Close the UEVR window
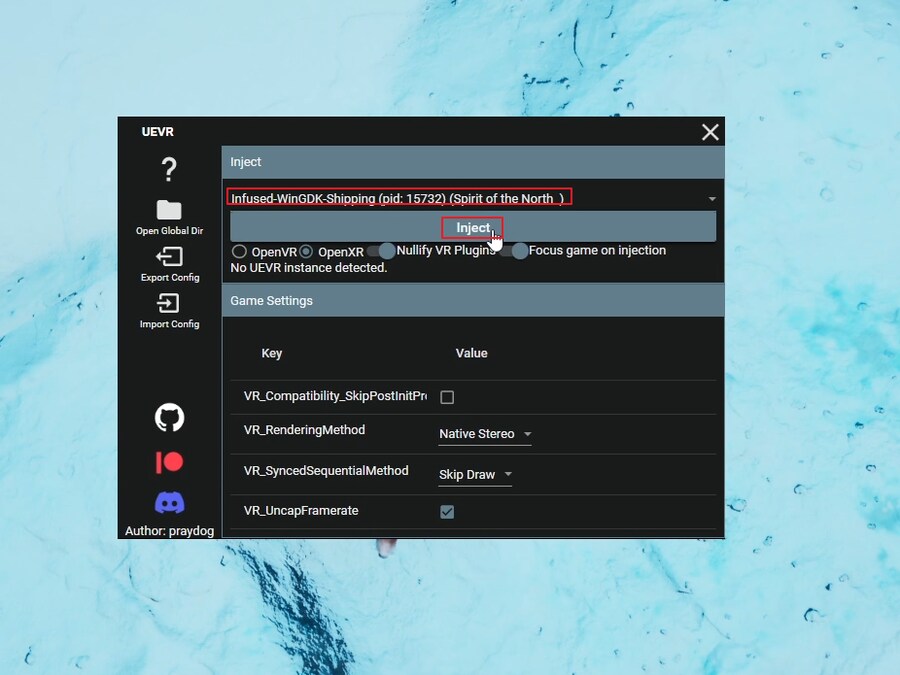 (710, 132)
